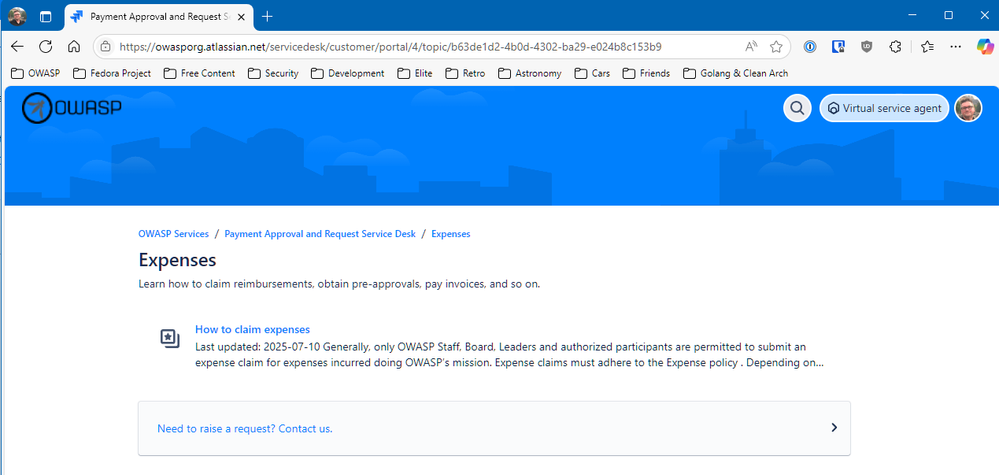This screenshot has height=475, width=999.
Task: Click the address bar URL
Action: tap(391, 46)
